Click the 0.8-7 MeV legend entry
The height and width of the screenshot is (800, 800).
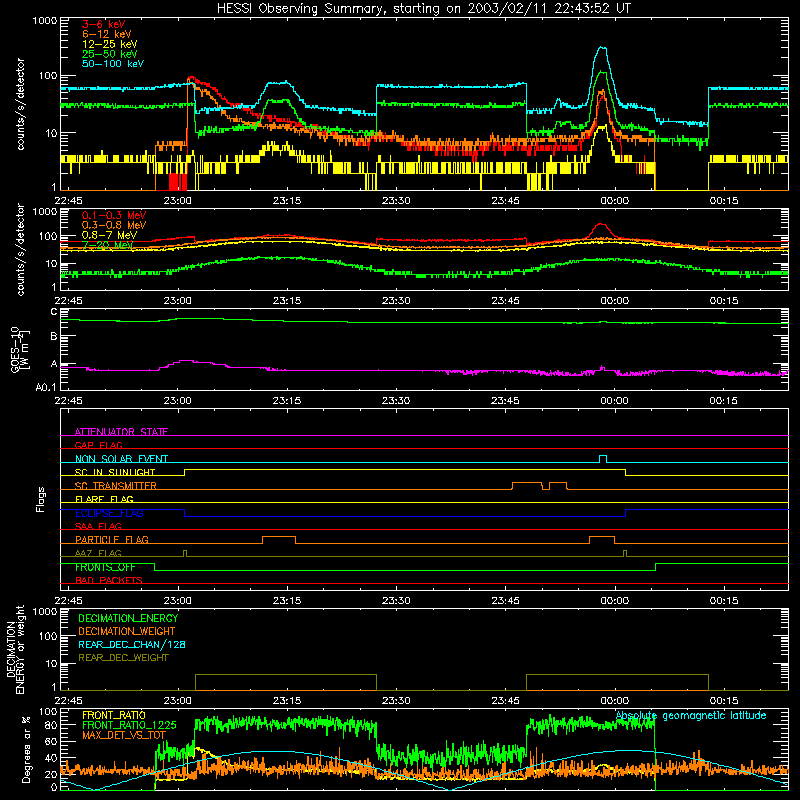click(109, 235)
